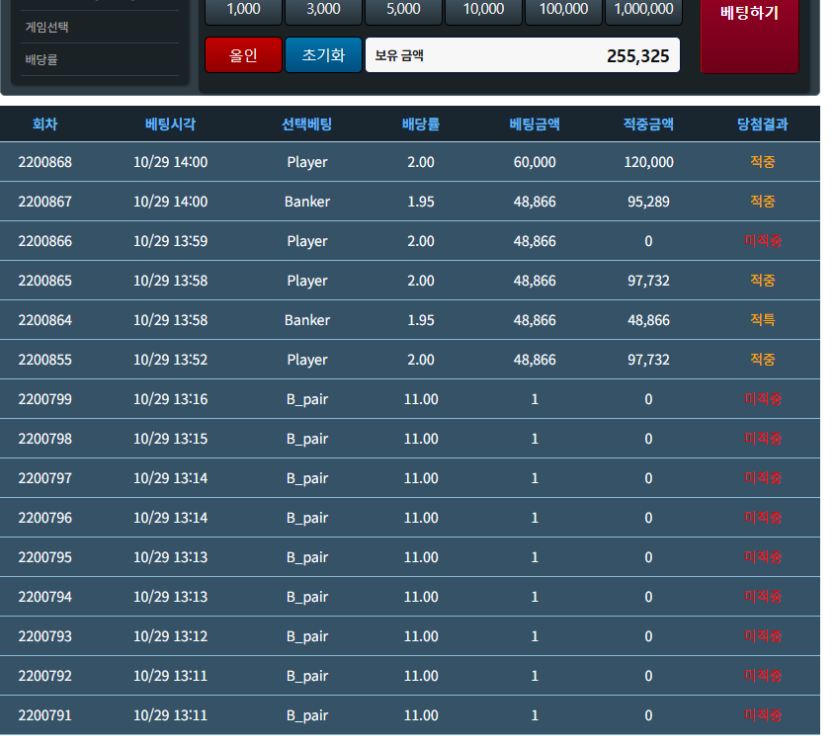
Task: Click Banker selection in round 2200864 row
Action: coord(307,320)
